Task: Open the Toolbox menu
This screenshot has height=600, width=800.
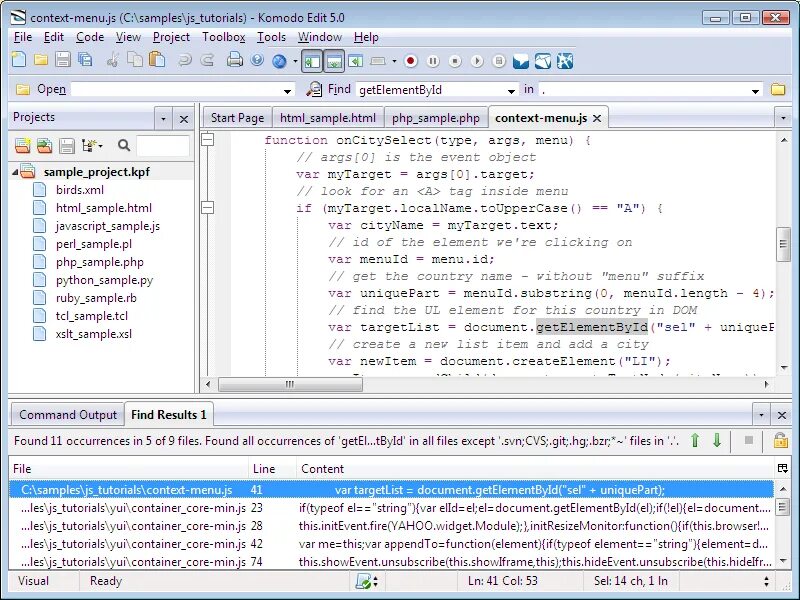Action: pyautogui.click(x=223, y=37)
